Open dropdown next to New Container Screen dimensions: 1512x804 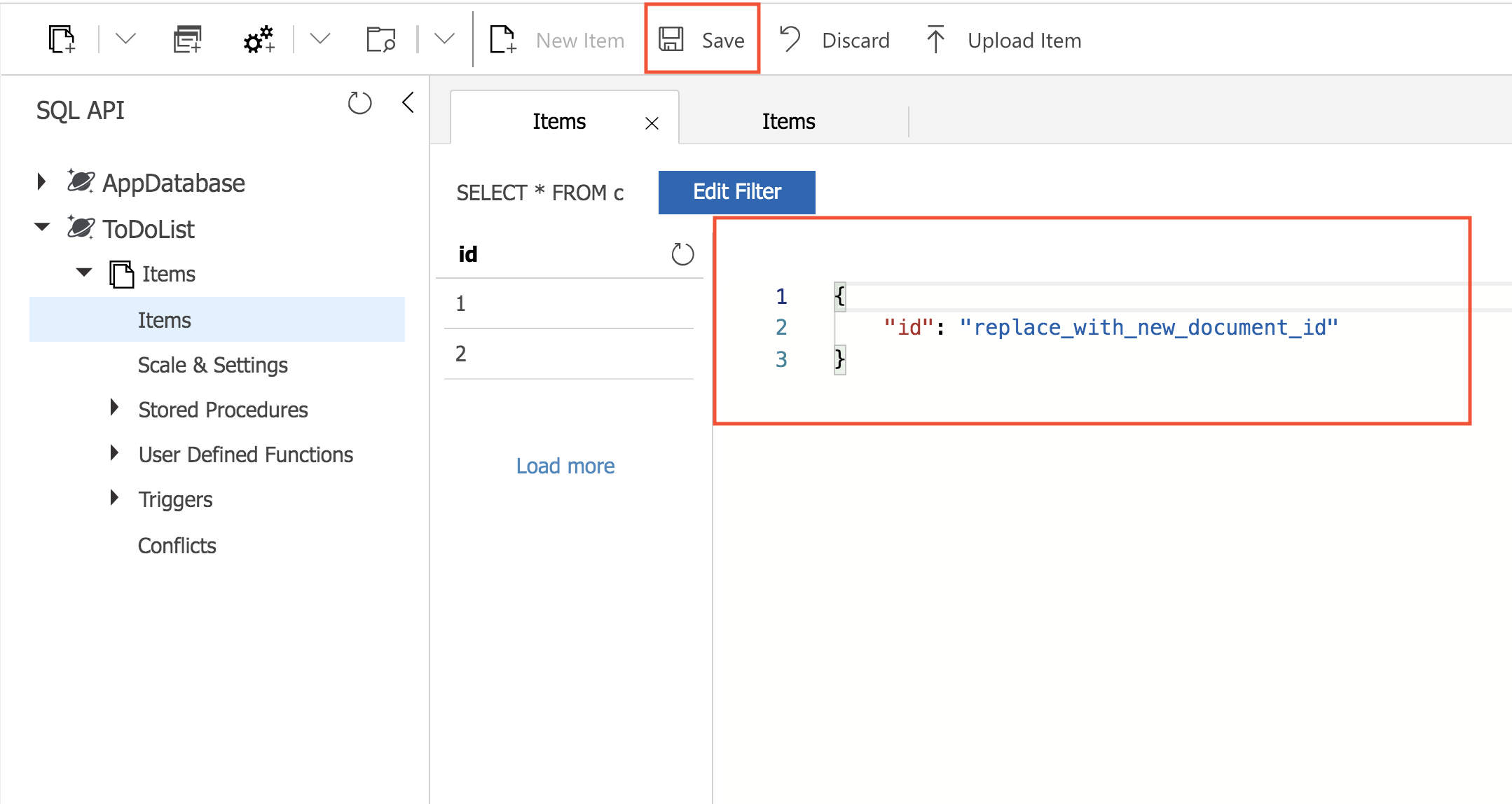pyautogui.click(x=125, y=39)
